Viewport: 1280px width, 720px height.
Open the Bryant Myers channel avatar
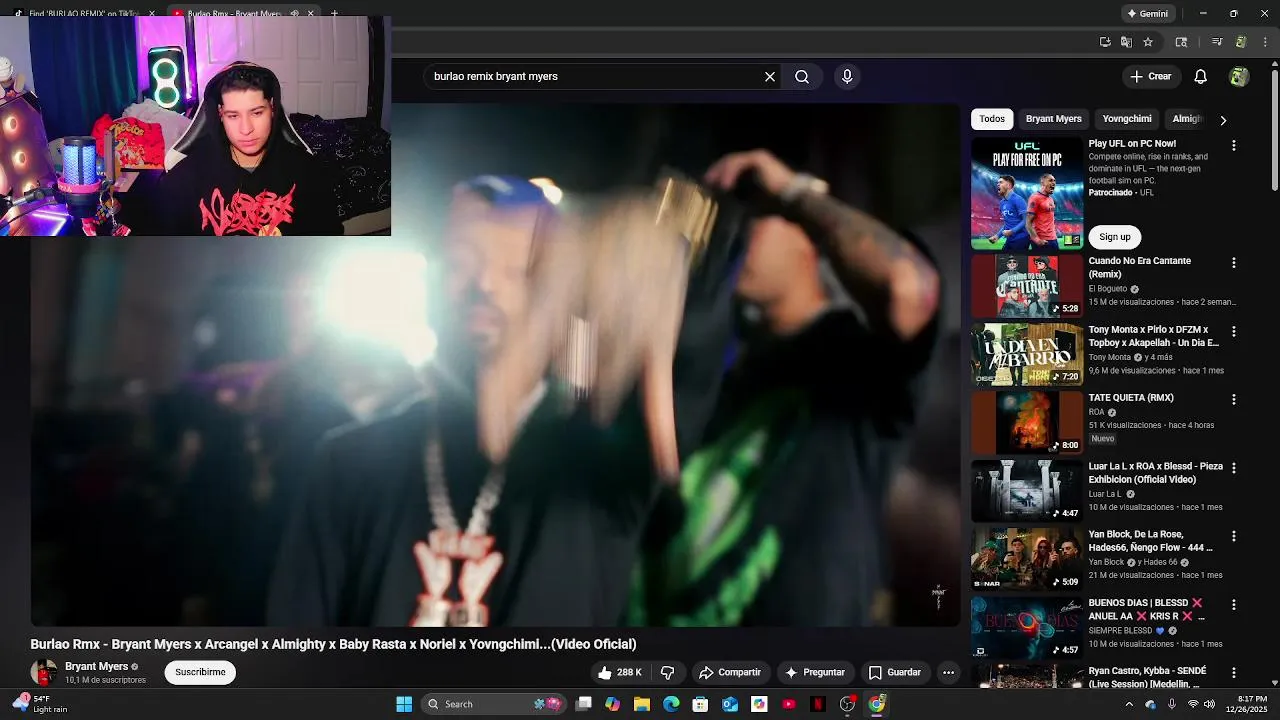(x=43, y=672)
